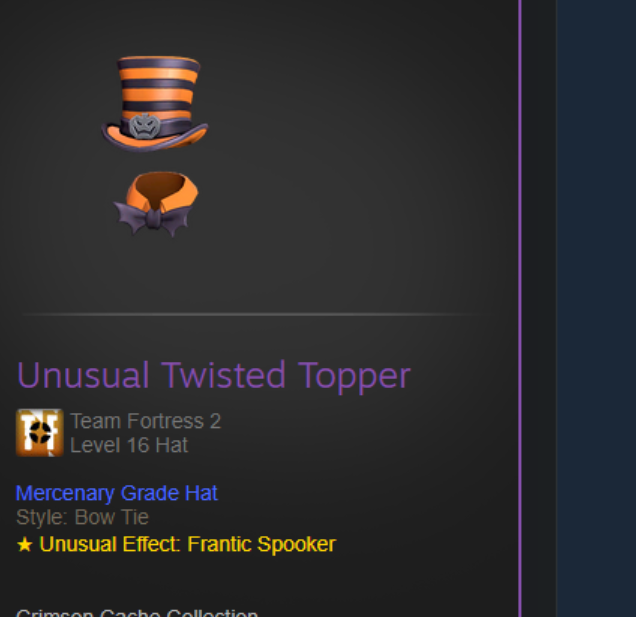Click the purple bat-shaped bow tie
This screenshot has width=636, height=617.
152,218
